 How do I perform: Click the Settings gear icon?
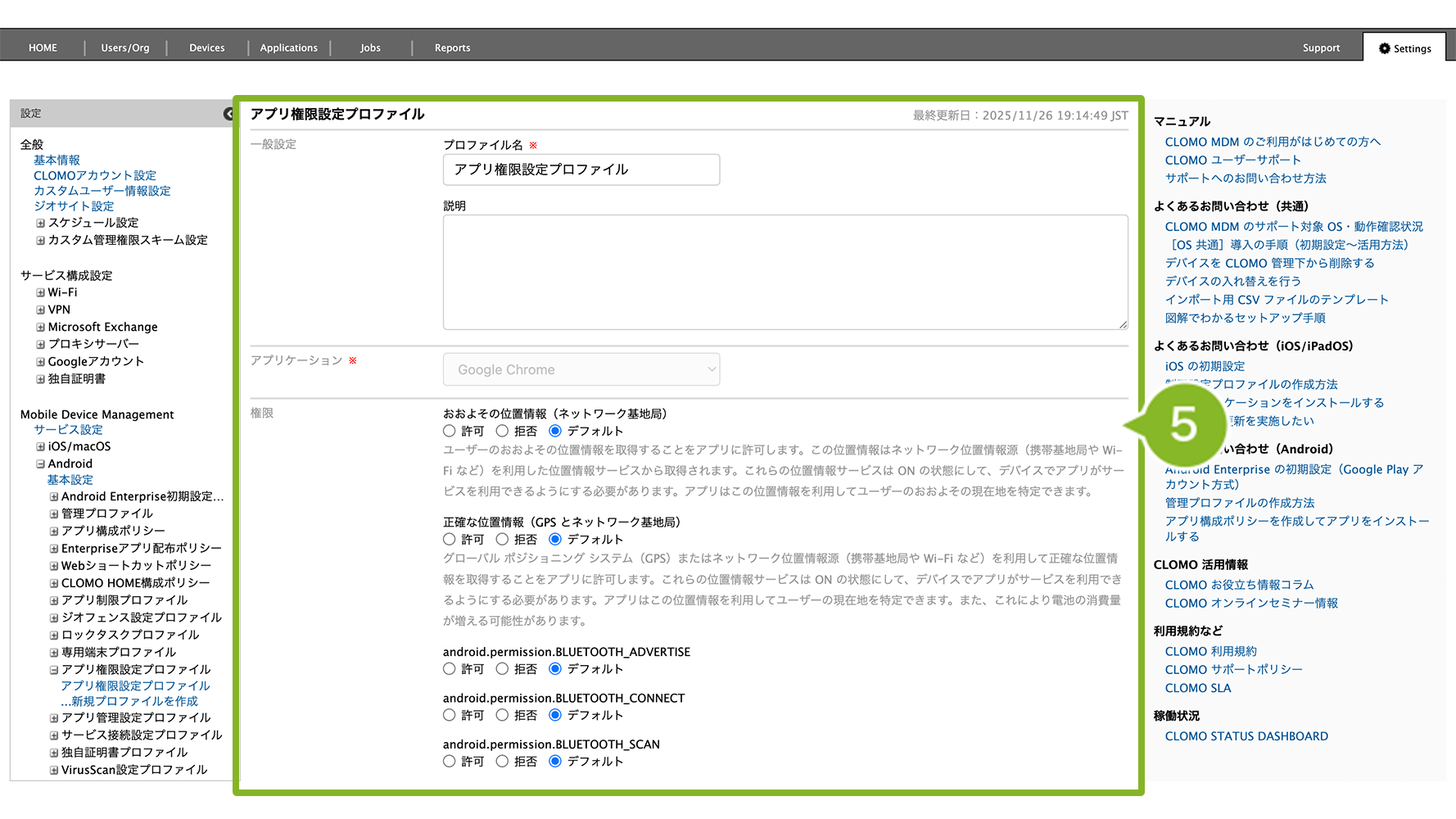tap(1384, 48)
